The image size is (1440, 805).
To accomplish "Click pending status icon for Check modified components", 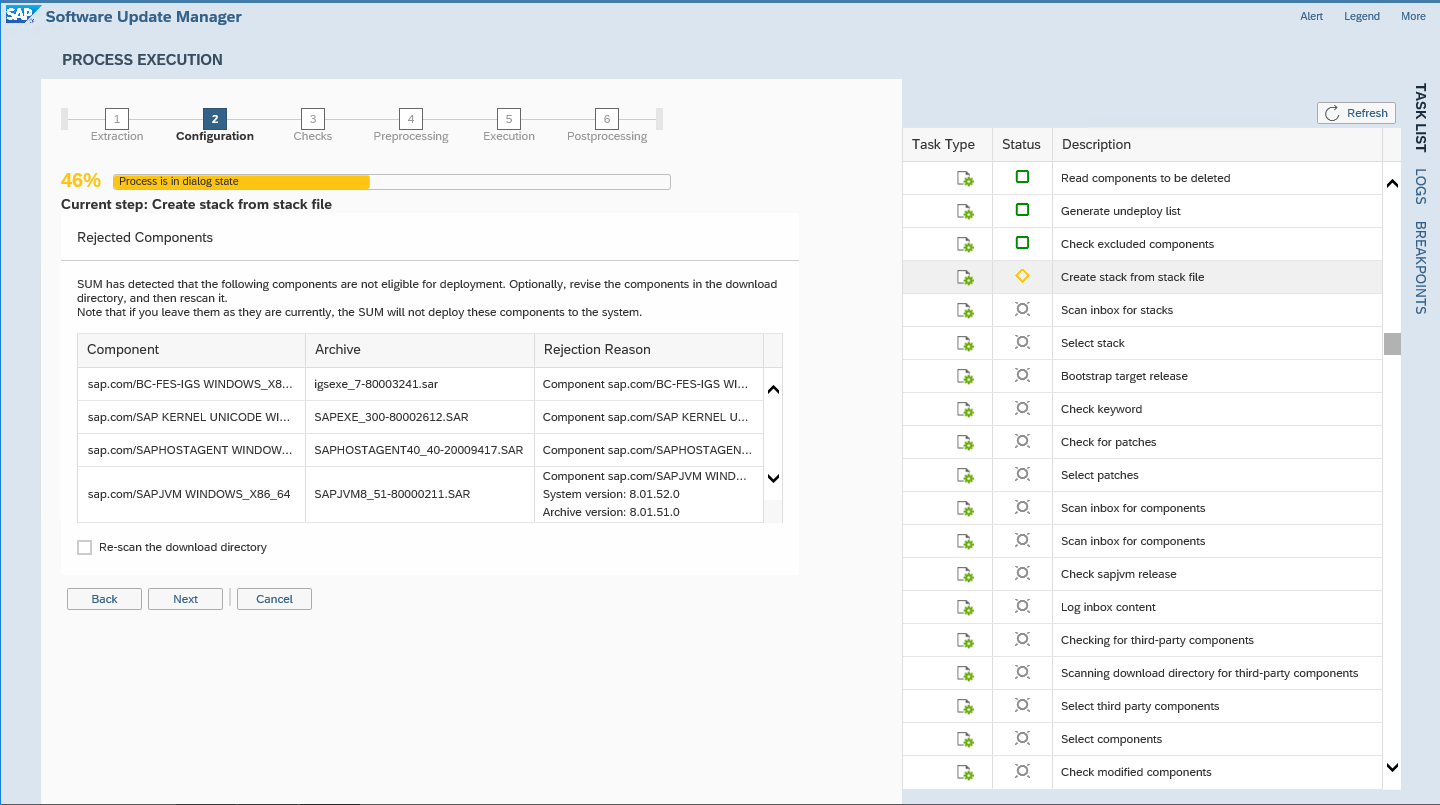I will [x=1022, y=771].
